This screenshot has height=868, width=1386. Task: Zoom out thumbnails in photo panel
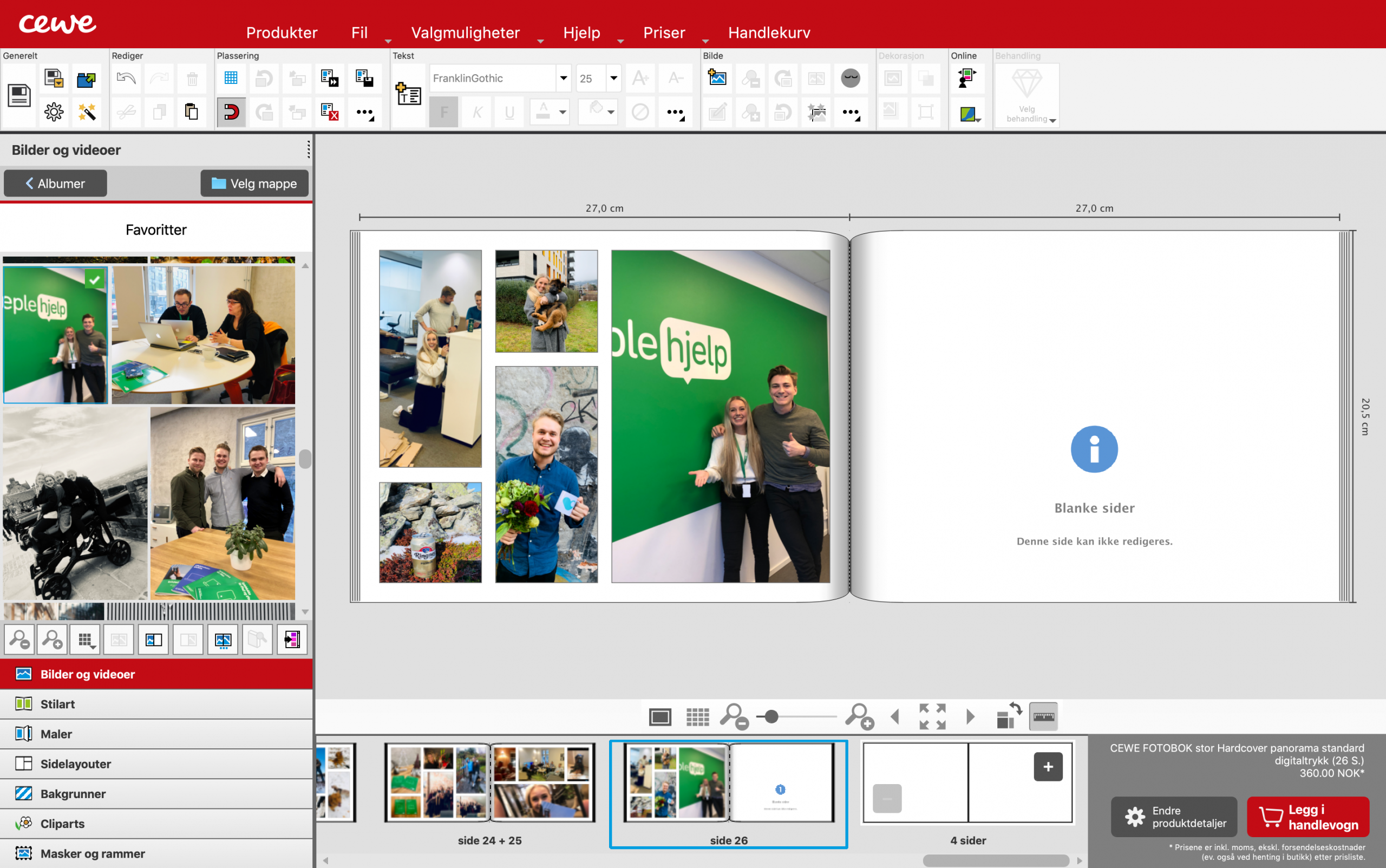[19, 639]
